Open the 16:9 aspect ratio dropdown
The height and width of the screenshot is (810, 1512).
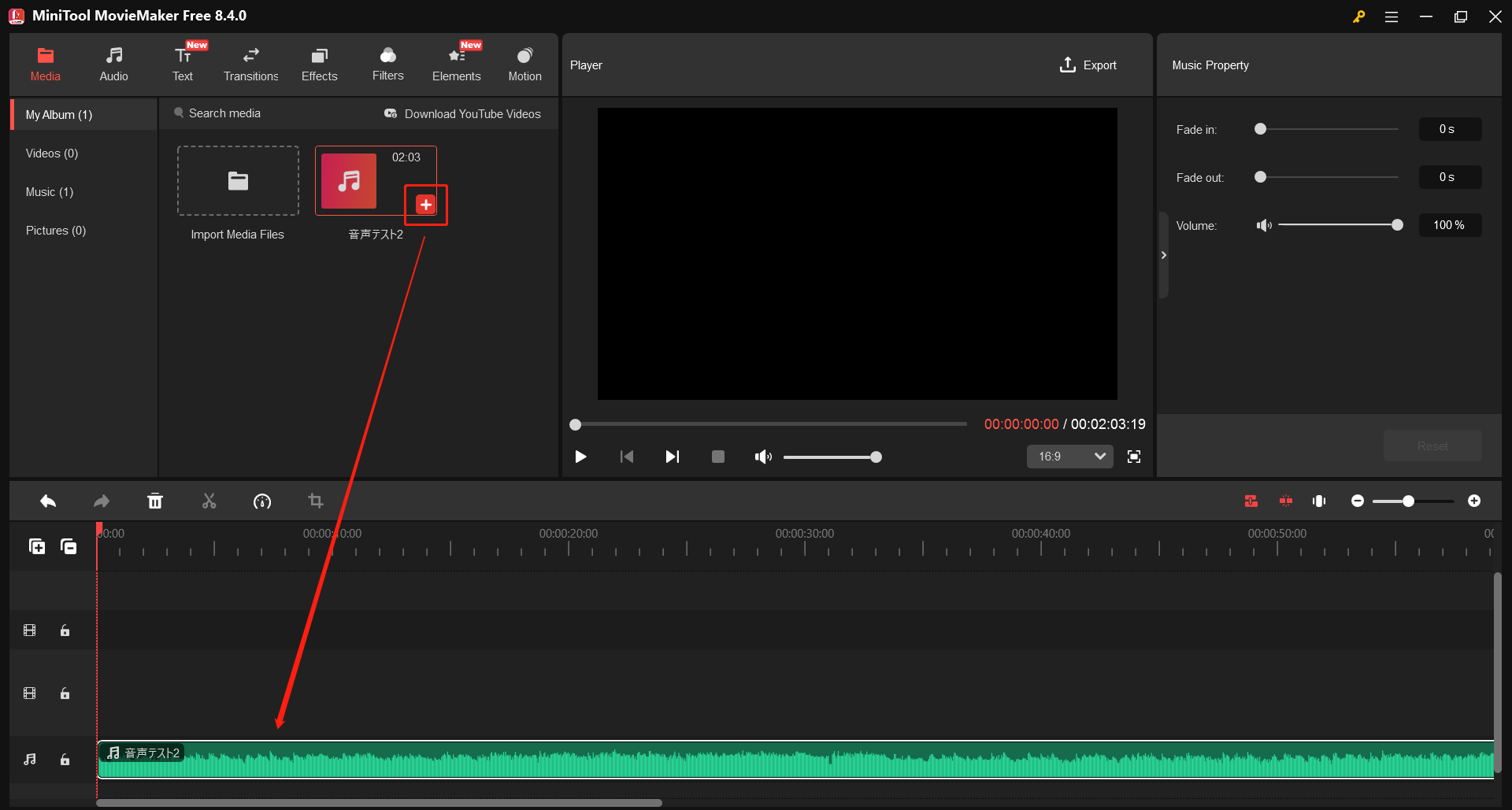click(x=1069, y=457)
